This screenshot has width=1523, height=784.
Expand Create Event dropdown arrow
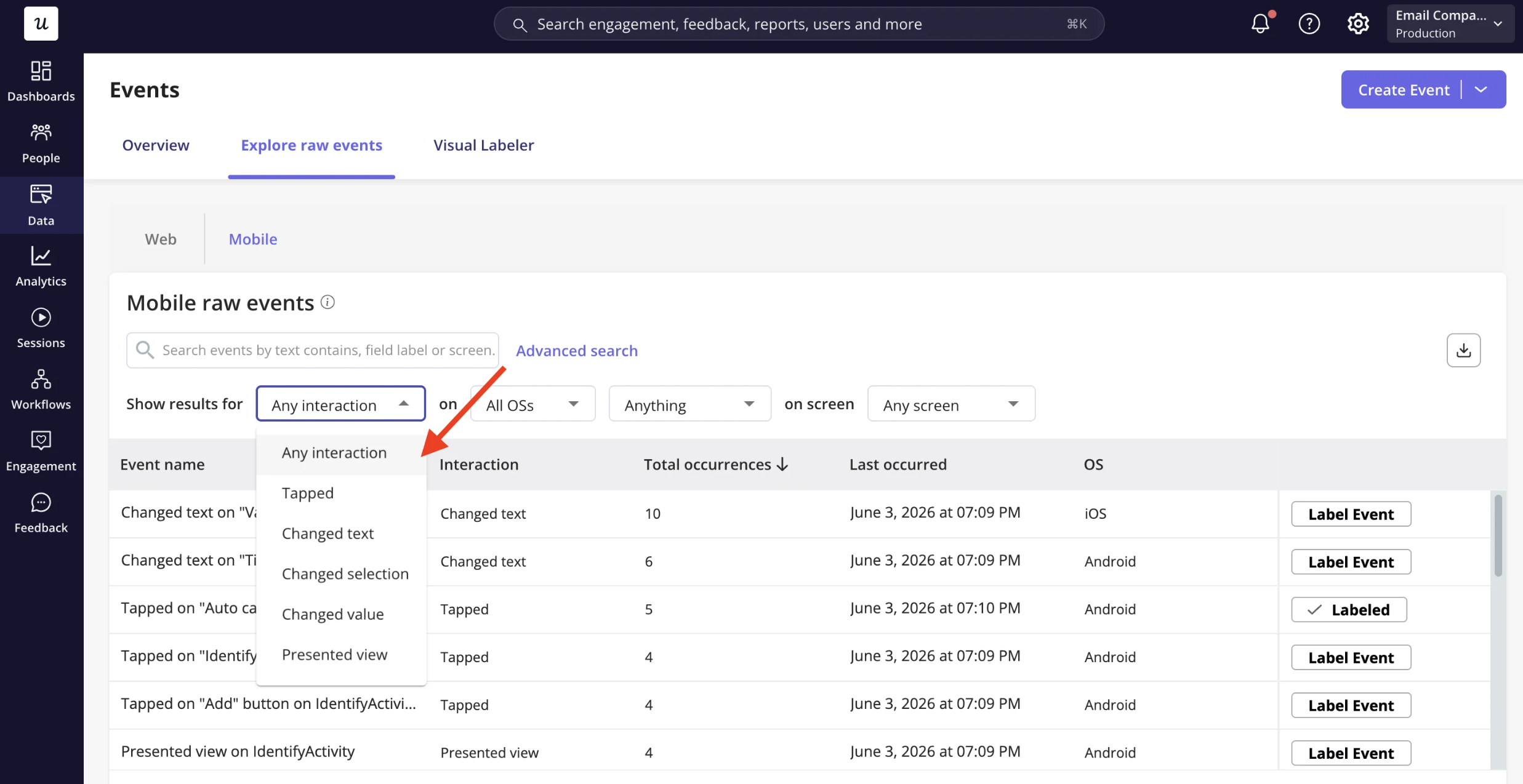pos(1481,89)
